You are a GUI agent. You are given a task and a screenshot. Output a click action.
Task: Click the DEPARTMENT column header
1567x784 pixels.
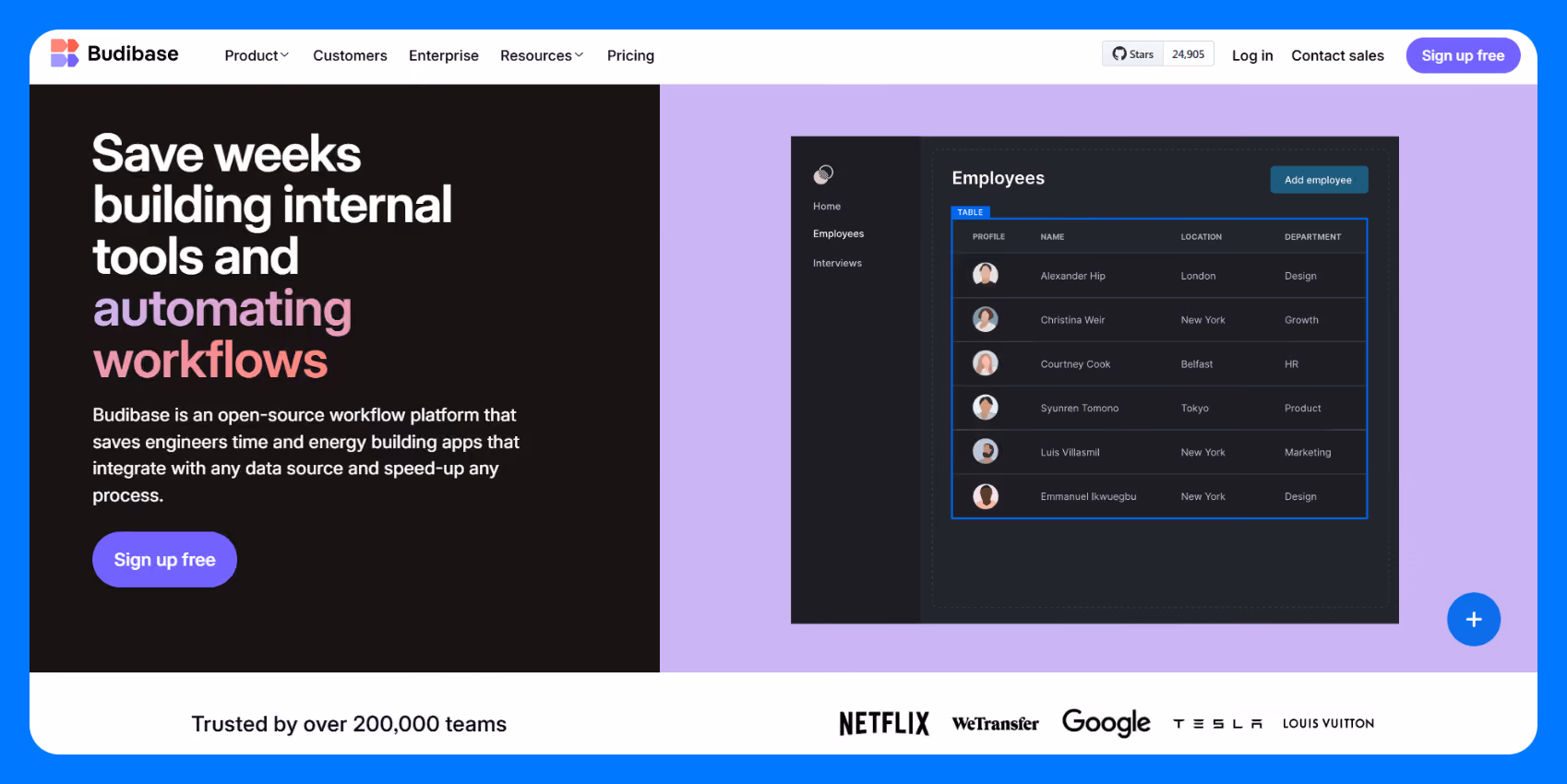[1312, 237]
